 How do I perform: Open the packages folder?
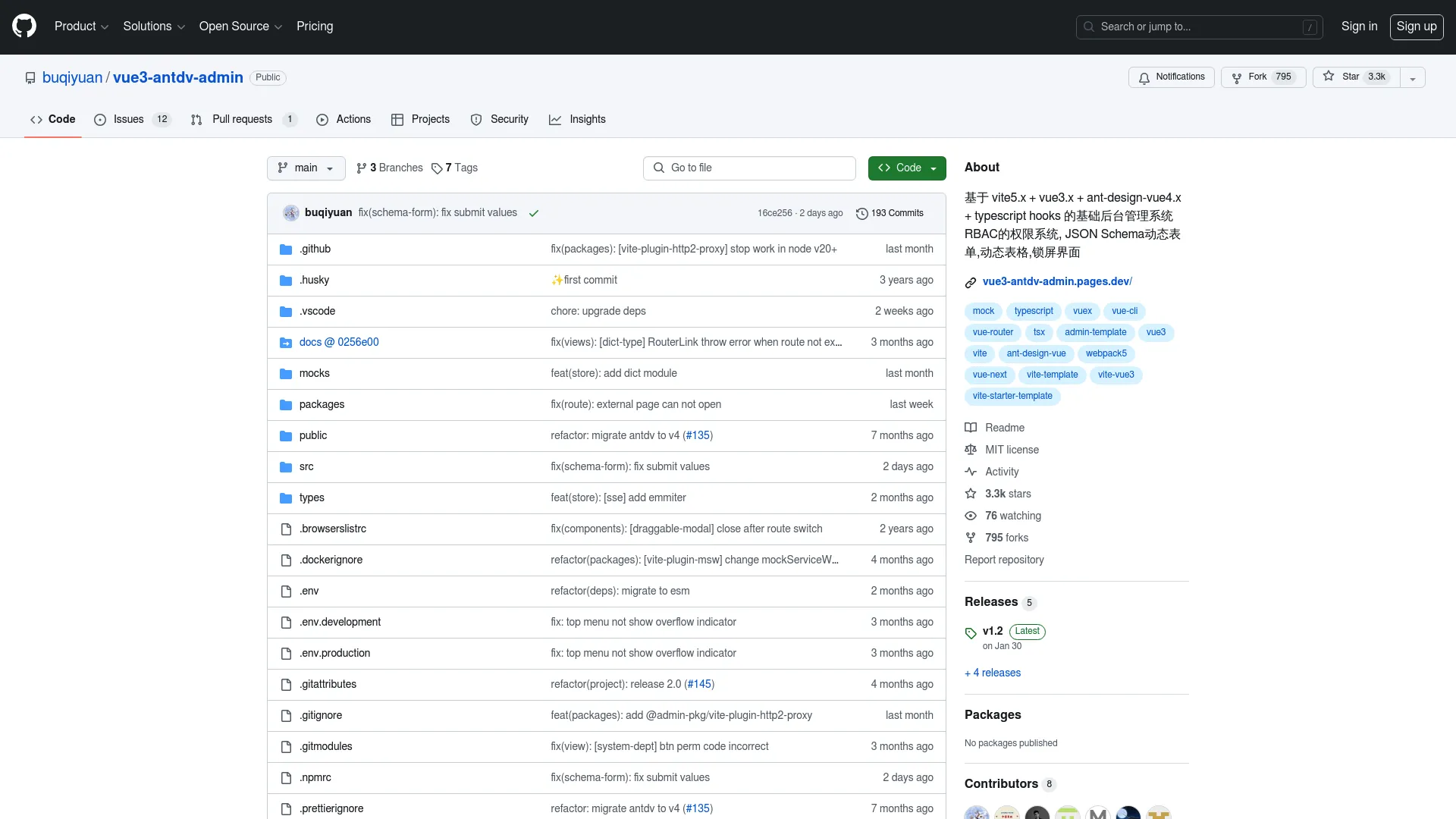(322, 405)
